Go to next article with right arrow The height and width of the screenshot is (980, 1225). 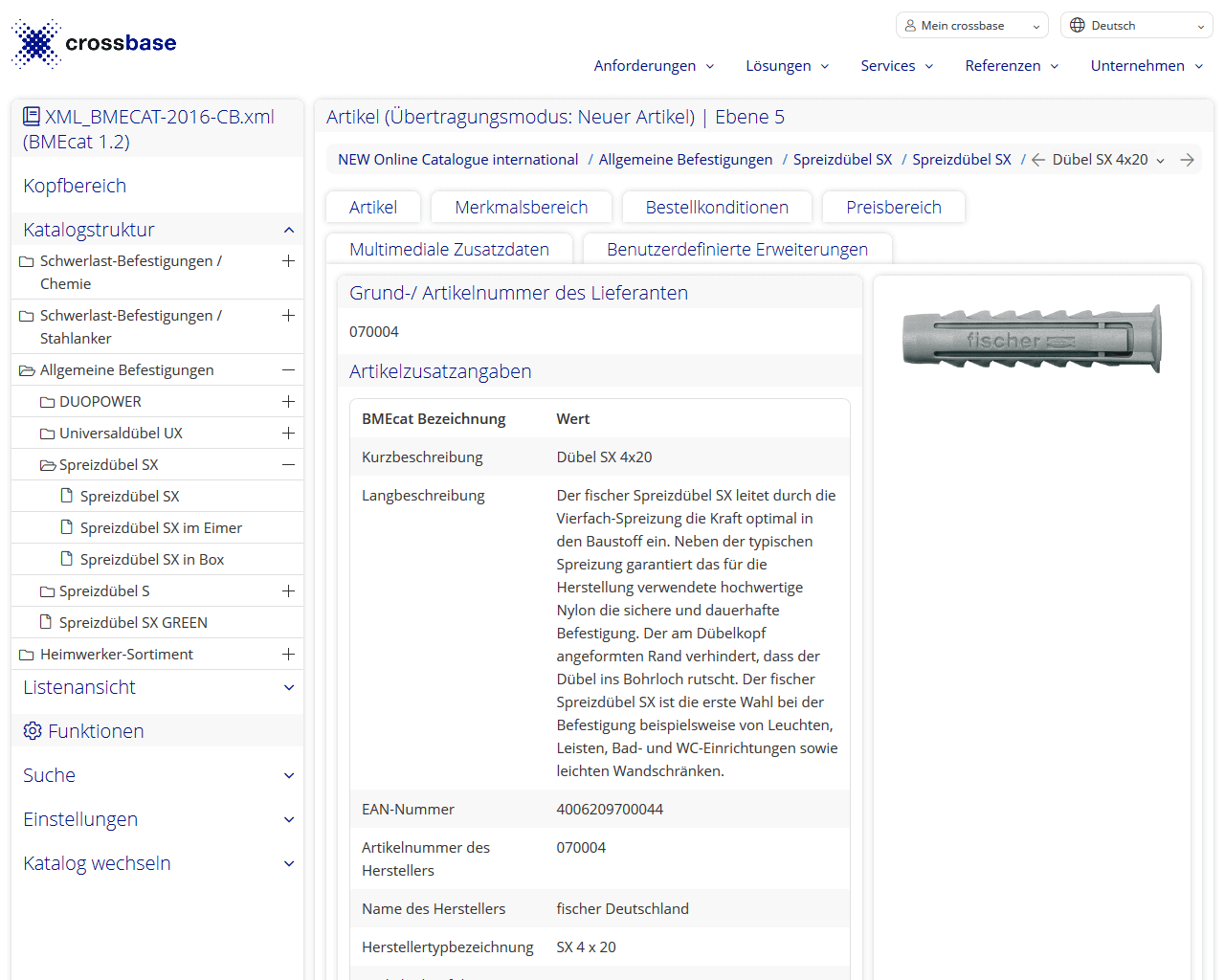[1187, 160]
